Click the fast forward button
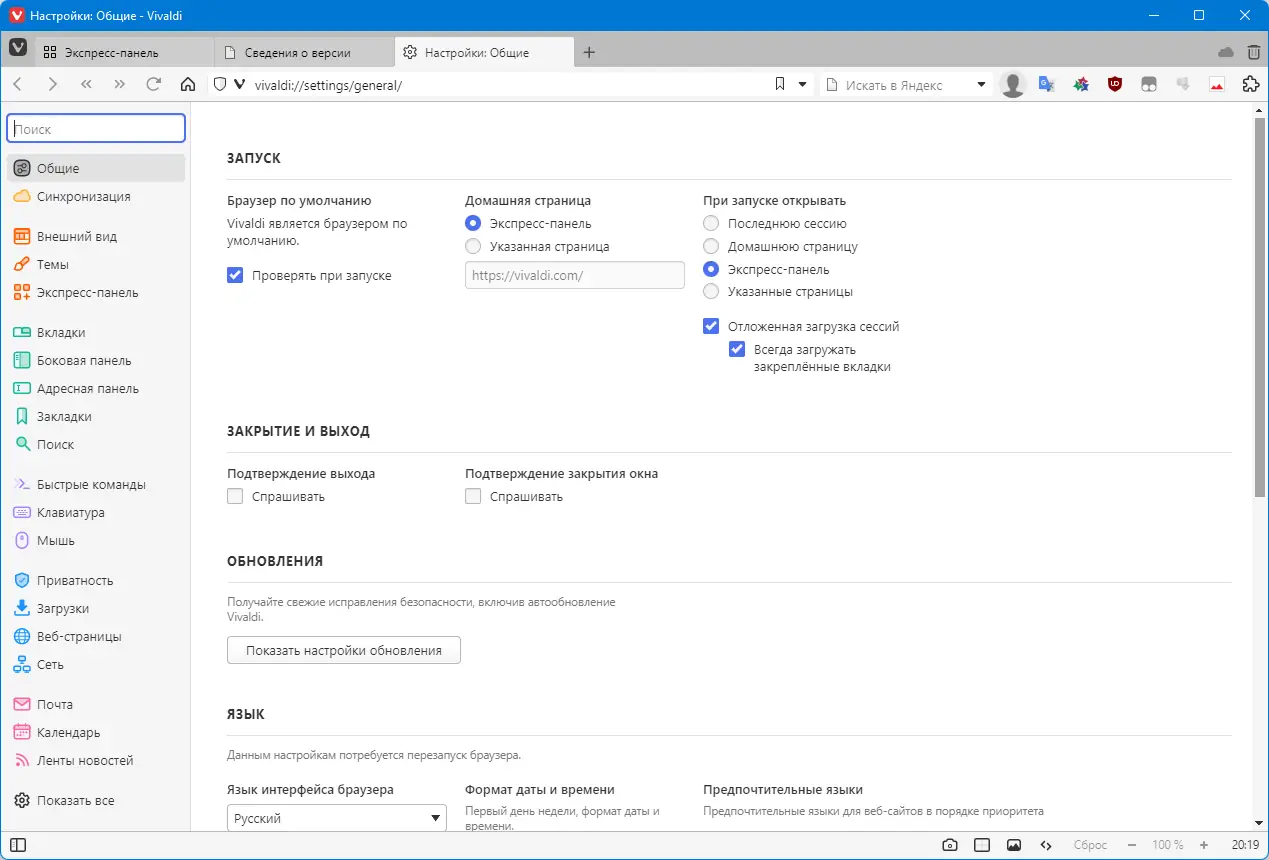Image resolution: width=1269 pixels, height=860 pixels. 120,85
